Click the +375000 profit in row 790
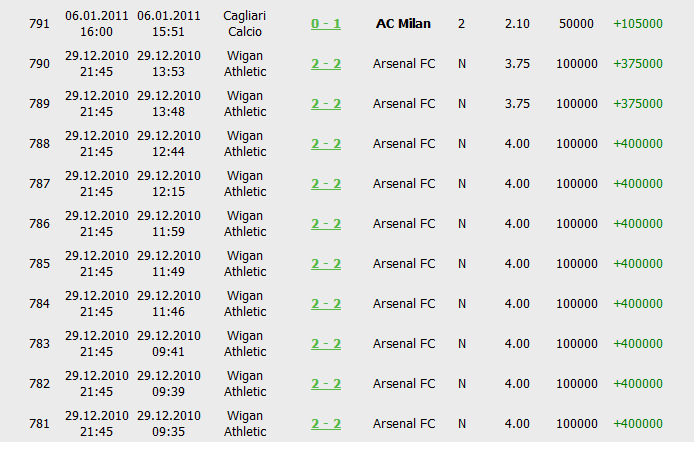The height and width of the screenshot is (460, 695). [637, 64]
